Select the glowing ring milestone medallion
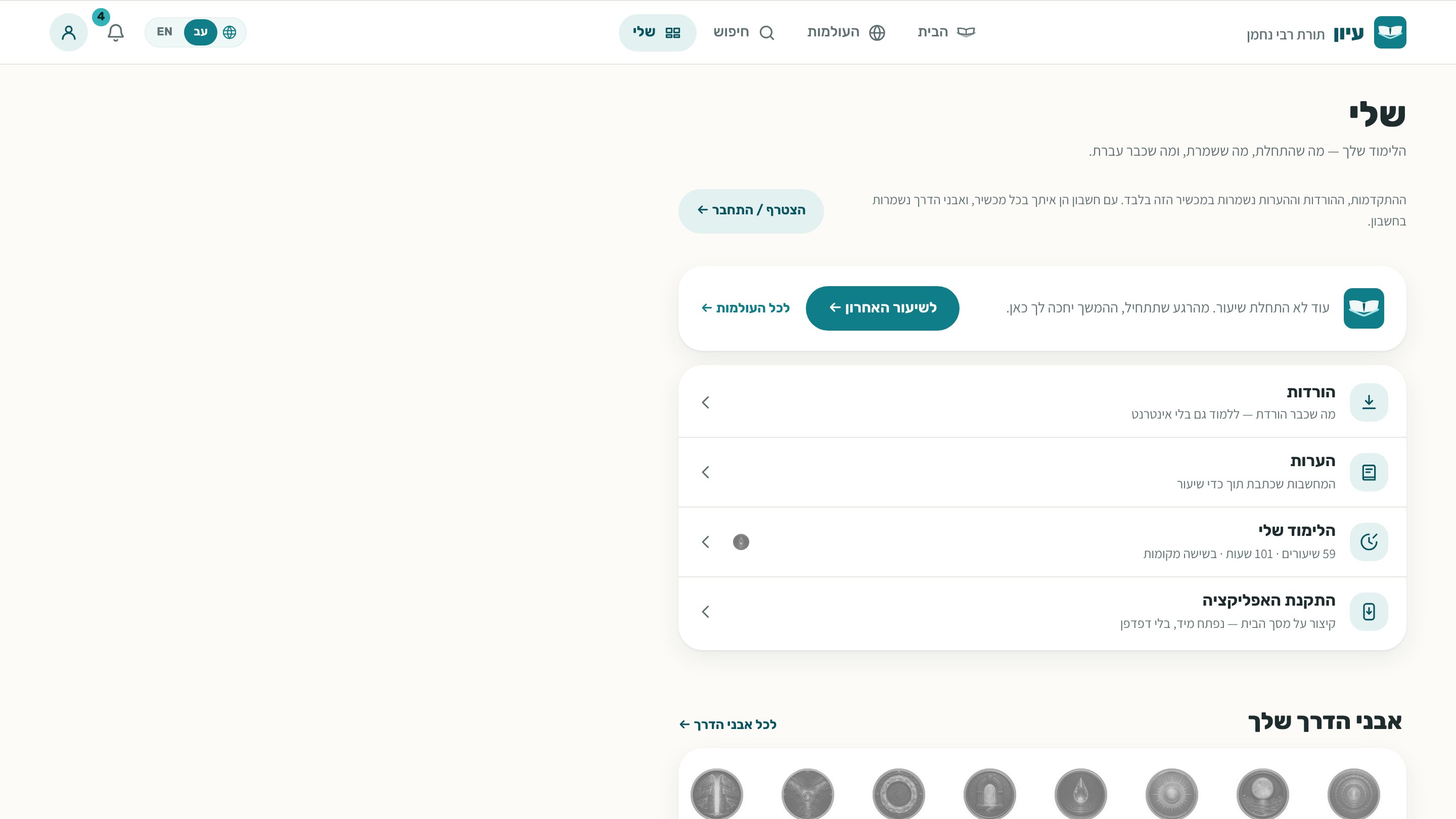1456x819 pixels. 898,794
